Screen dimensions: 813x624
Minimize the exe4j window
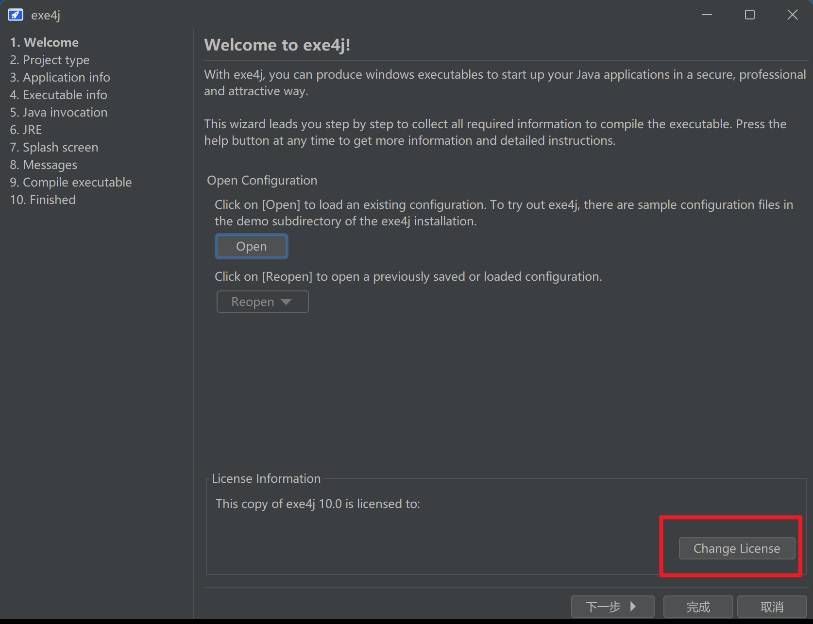tap(707, 15)
